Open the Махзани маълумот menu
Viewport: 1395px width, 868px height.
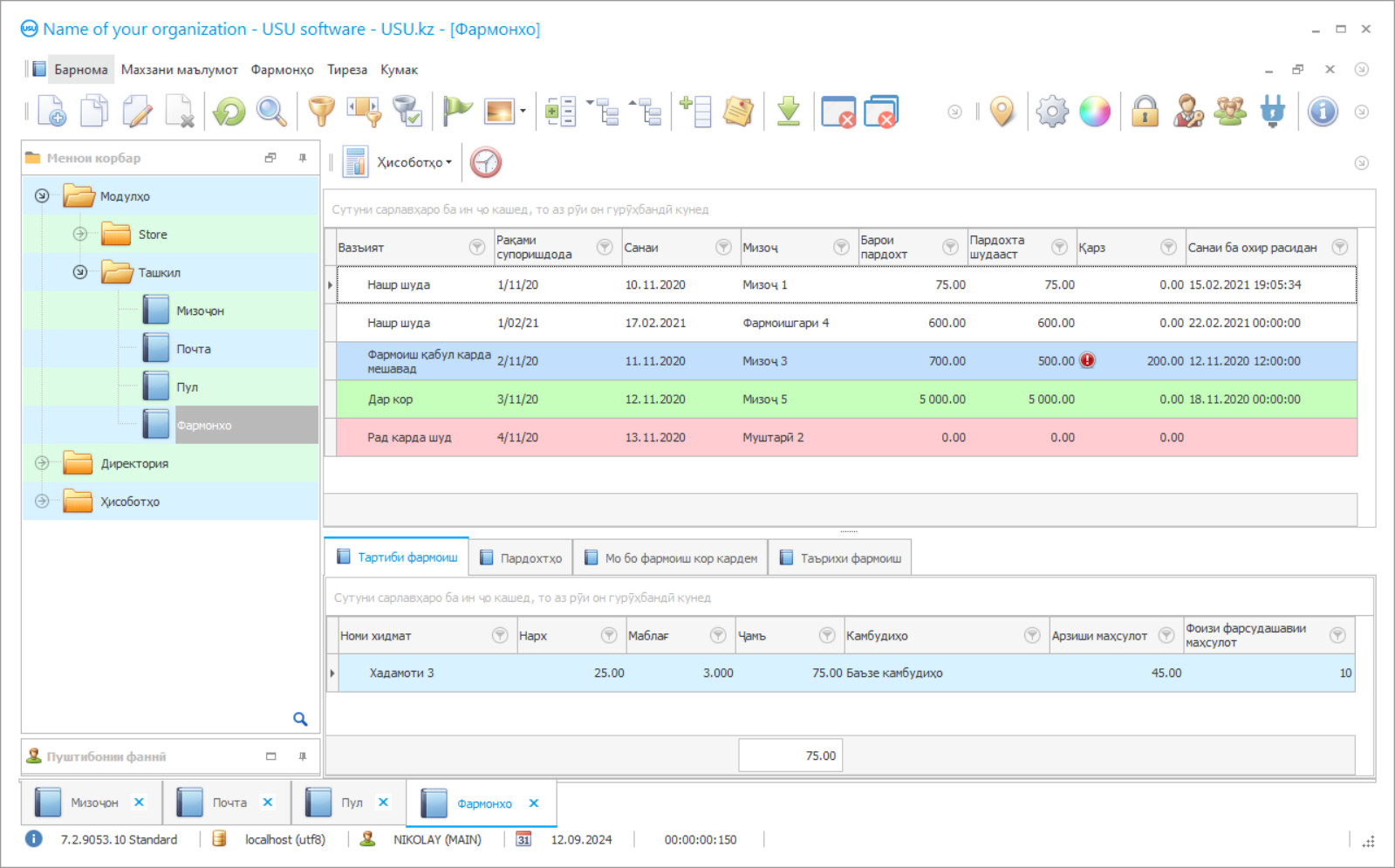179,70
